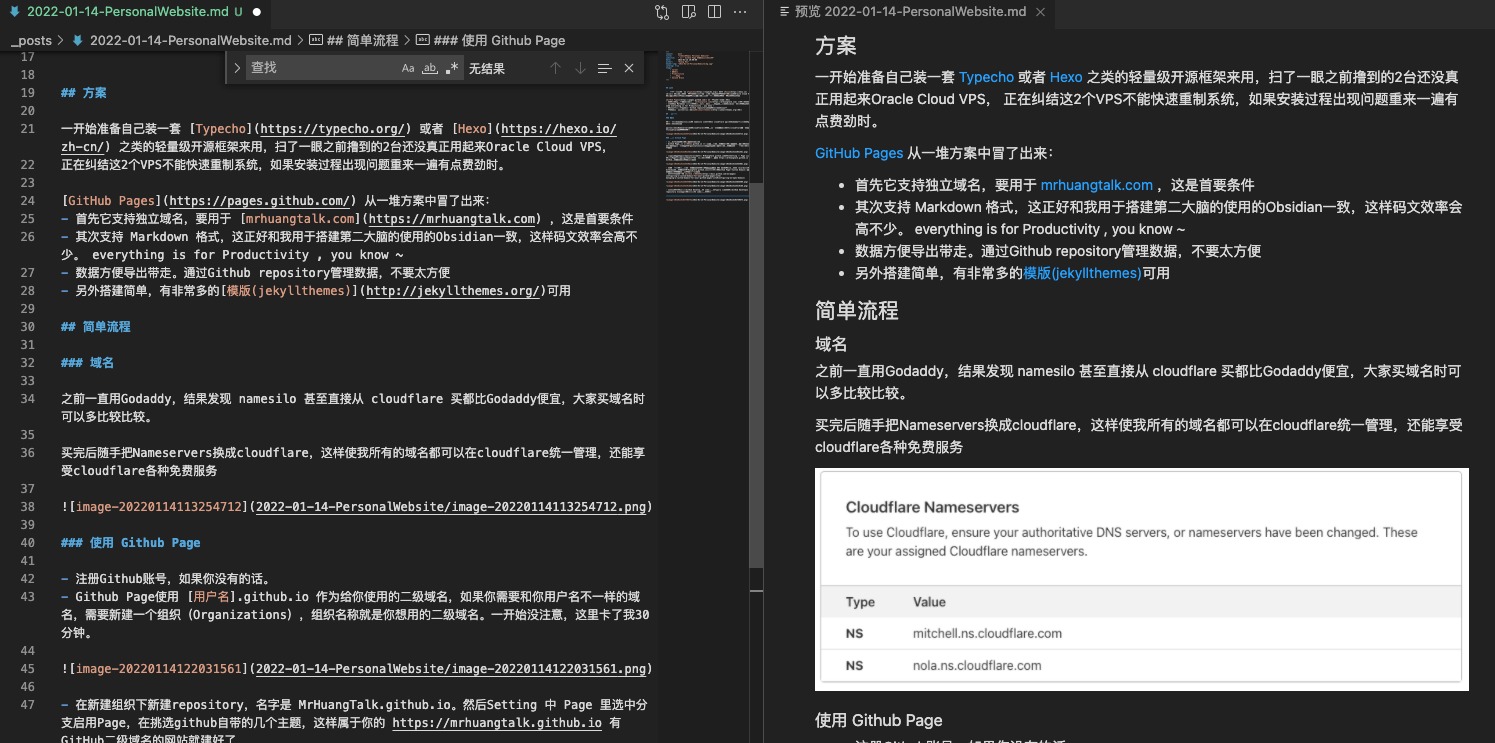Click in the 查找 search input field
The image size is (1495, 743).
pos(320,68)
